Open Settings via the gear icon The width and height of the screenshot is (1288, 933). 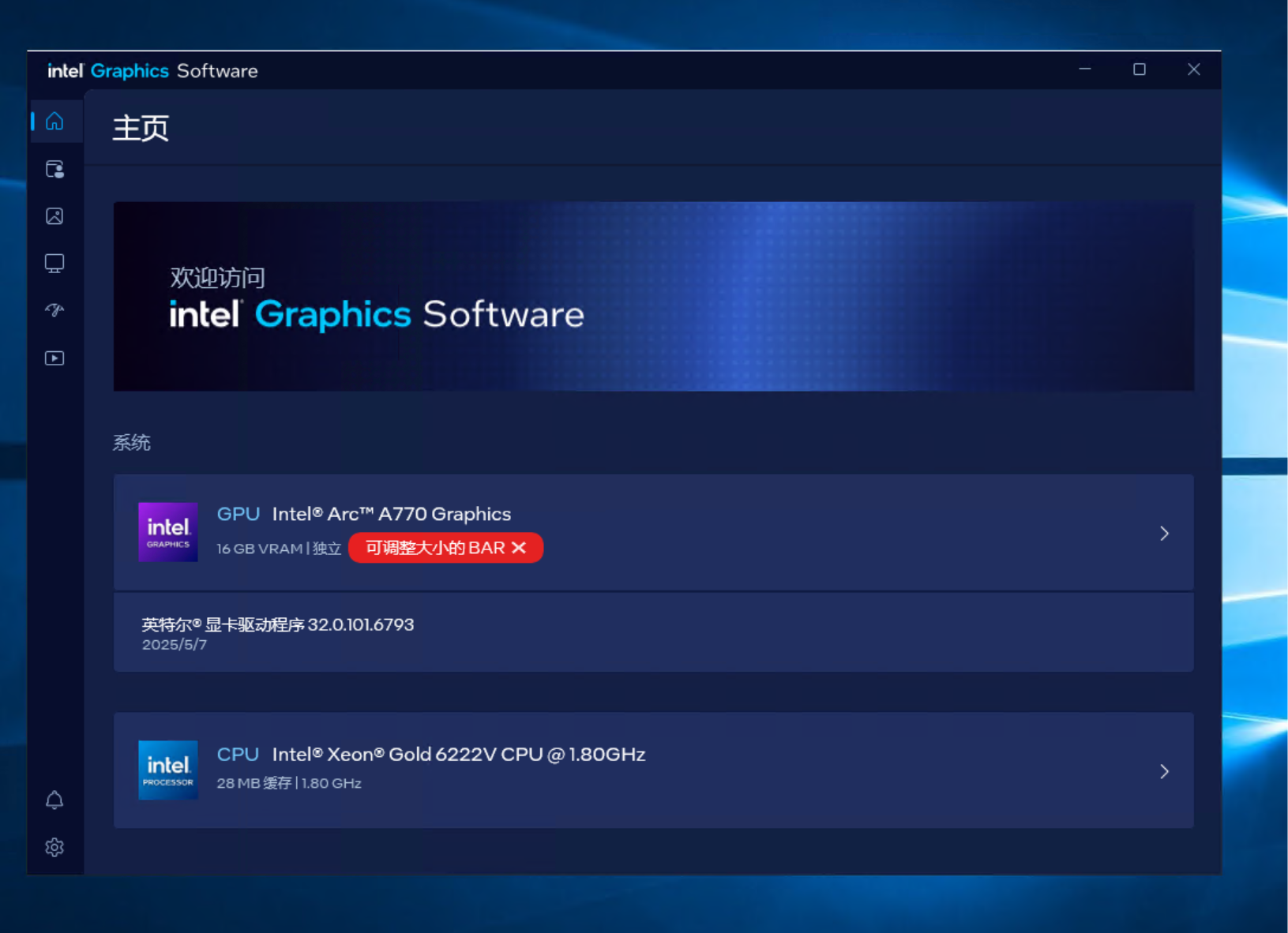(x=54, y=847)
